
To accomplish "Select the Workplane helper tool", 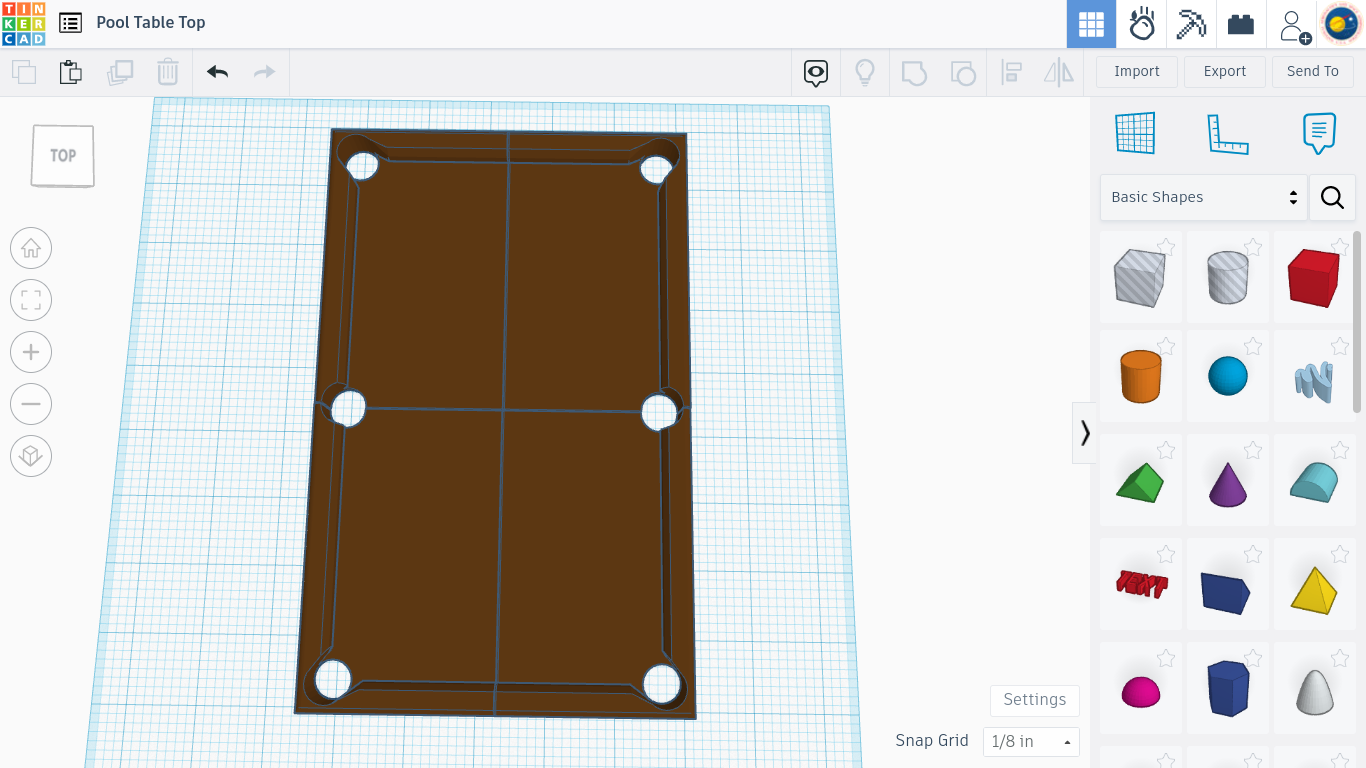I will [x=1135, y=132].
